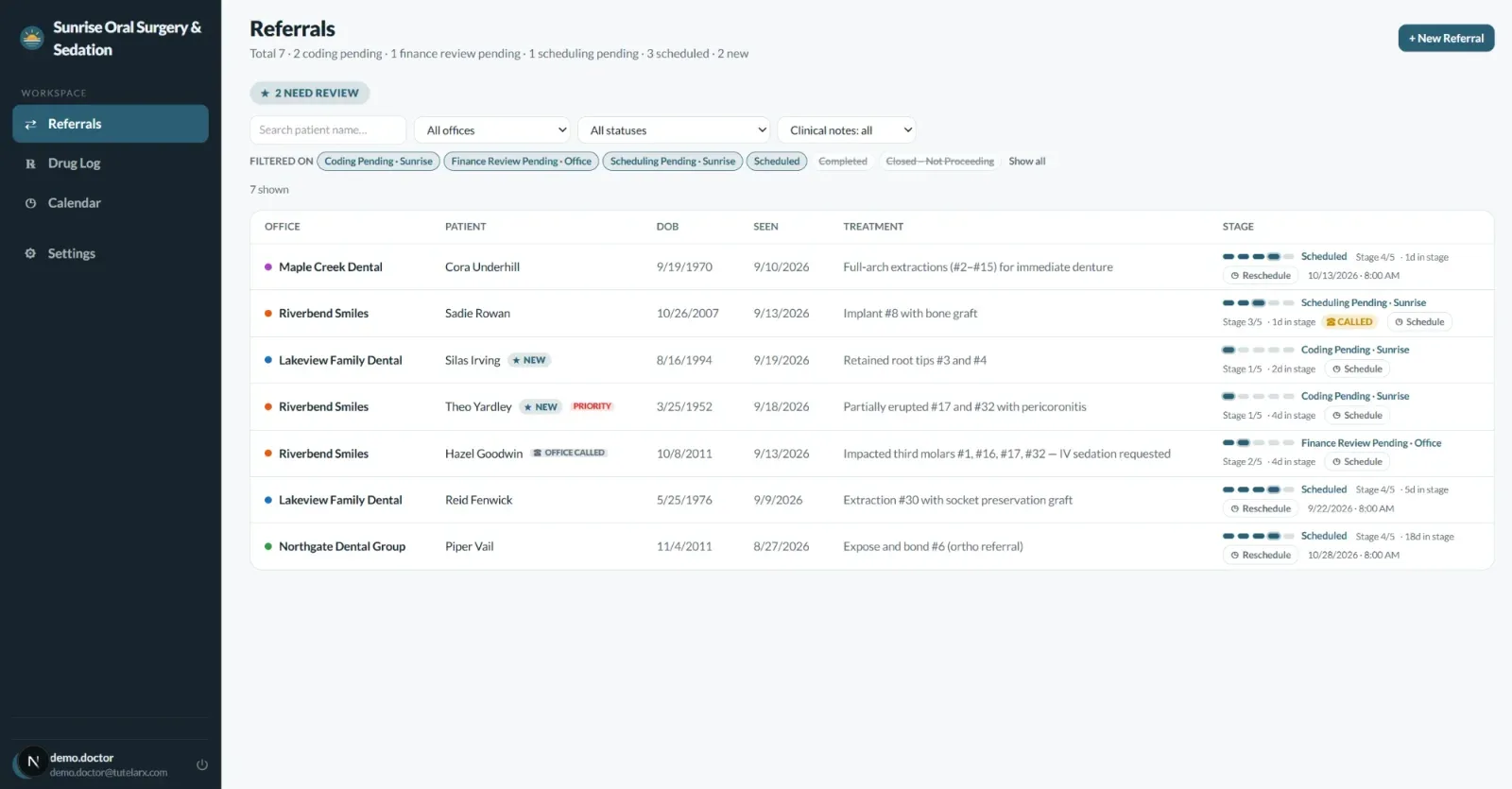The height and width of the screenshot is (789, 1512).
Task: Open patient Piper Vail
Action: [x=469, y=546]
